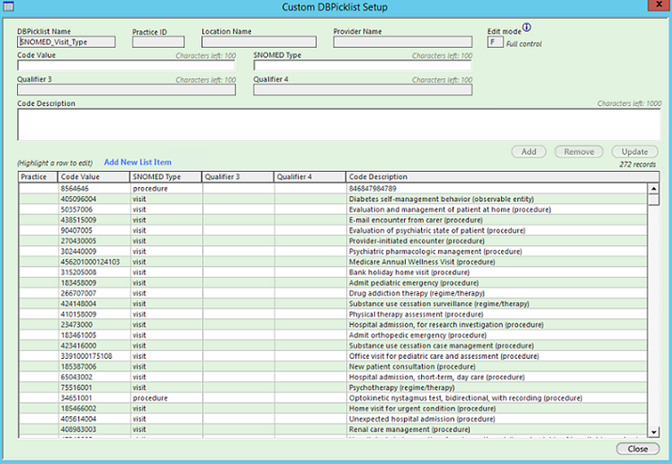Select the Diabetes self-management behavior row
The height and width of the screenshot is (464, 672).
[333, 199]
